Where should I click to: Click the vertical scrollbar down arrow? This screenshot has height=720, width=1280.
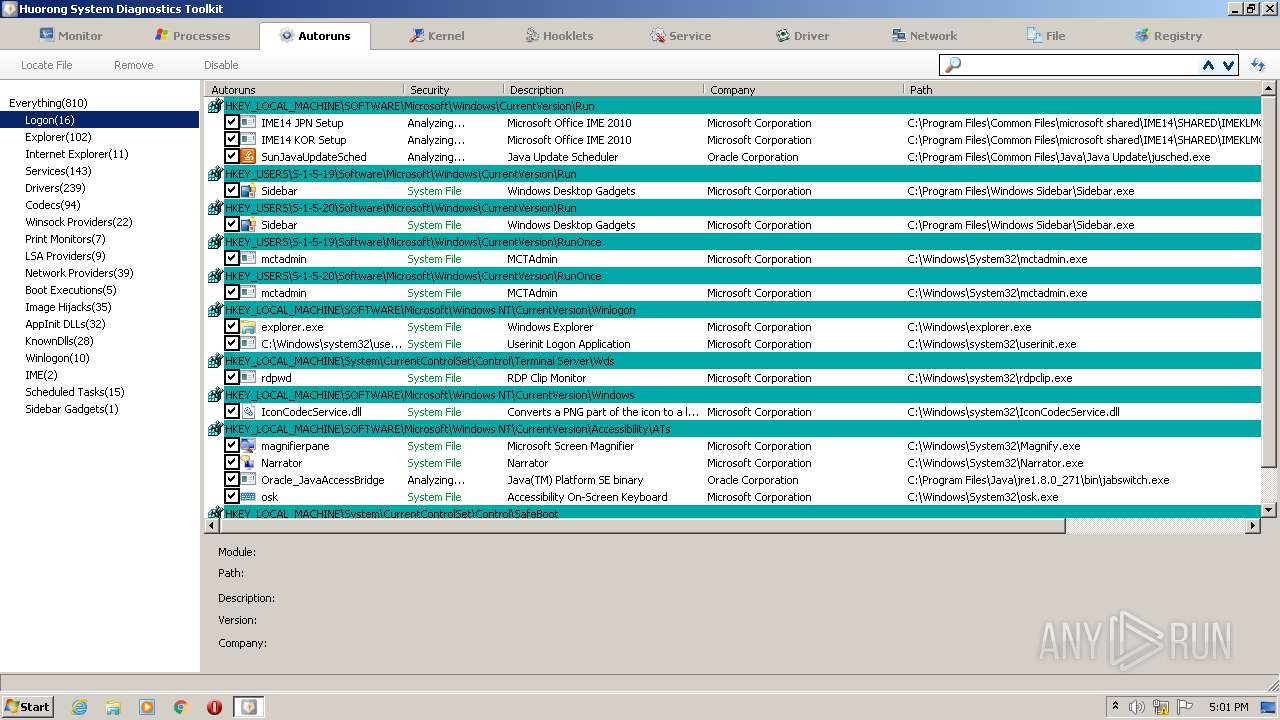pyautogui.click(x=1269, y=510)
